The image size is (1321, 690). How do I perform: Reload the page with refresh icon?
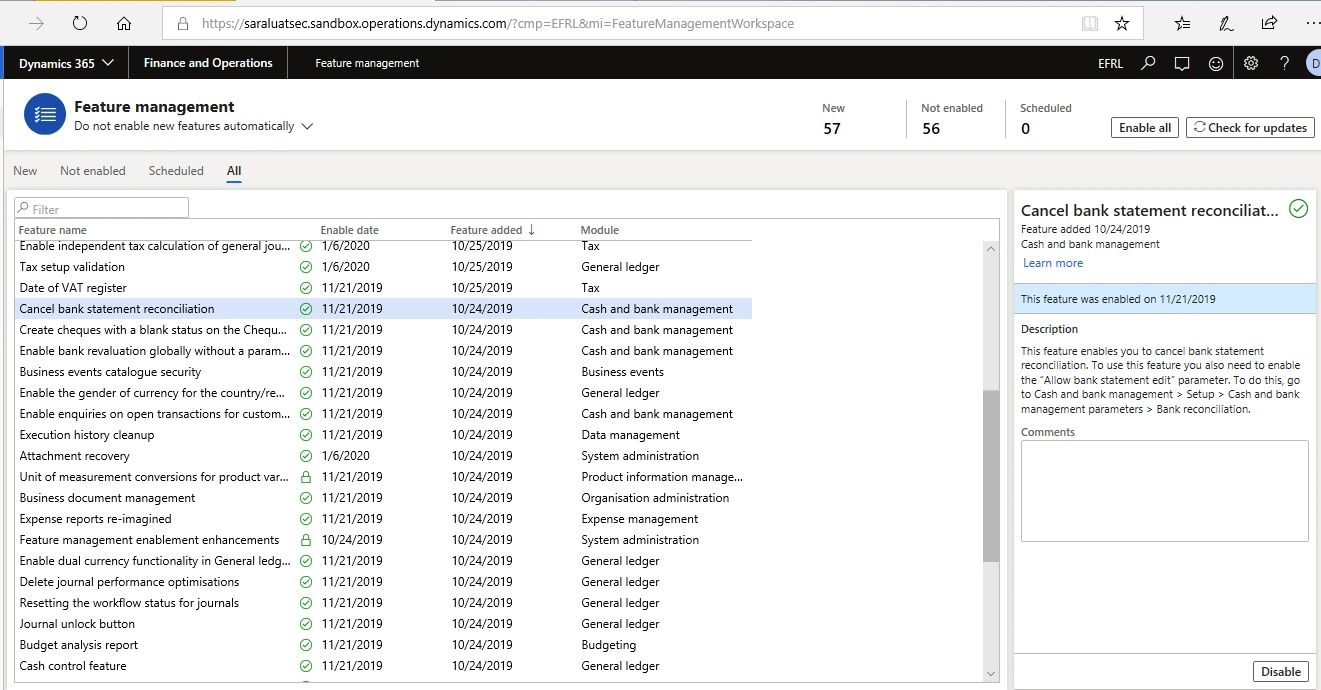click(x=80, y=23)
